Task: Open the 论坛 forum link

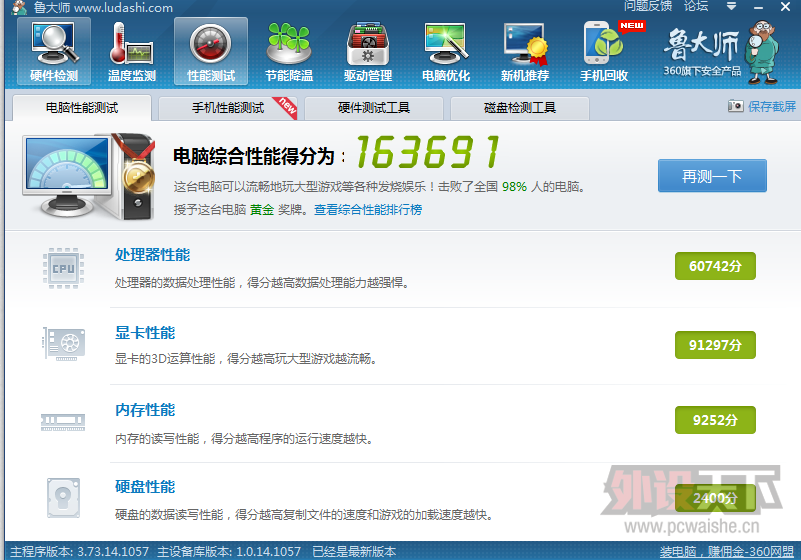Action: [696, 6]
